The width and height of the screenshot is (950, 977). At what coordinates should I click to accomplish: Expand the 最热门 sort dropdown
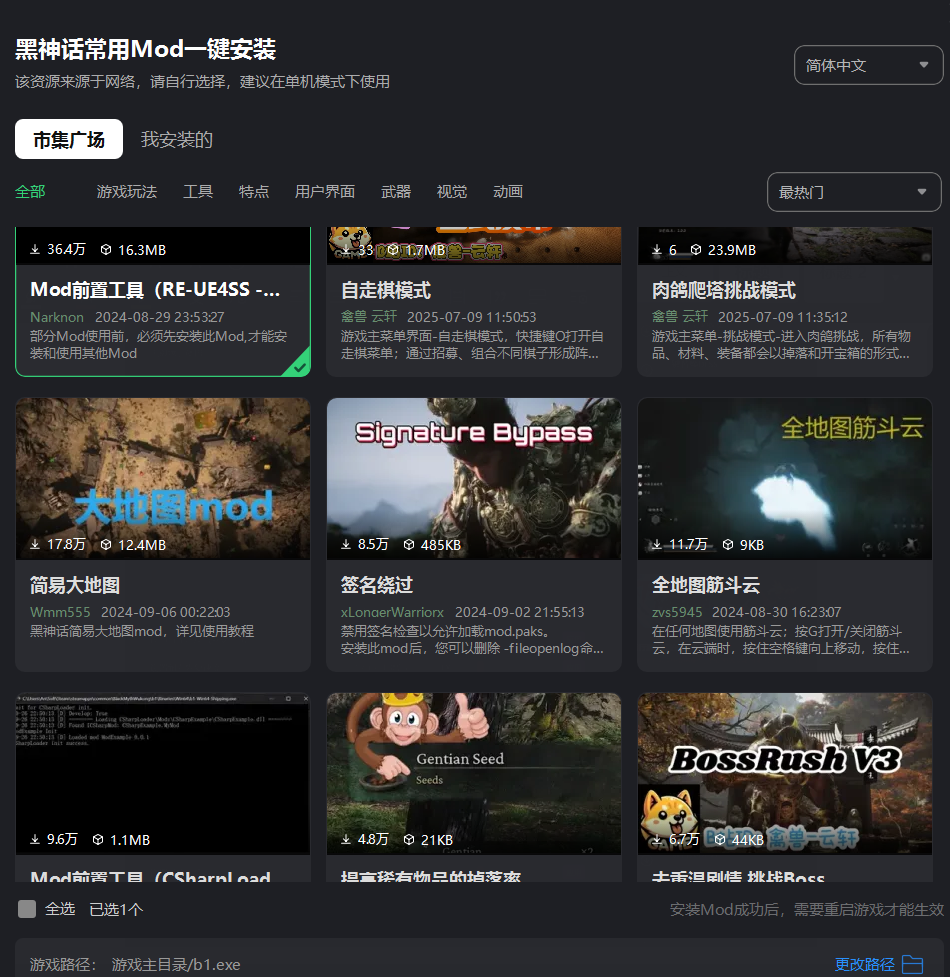[853, 192]
